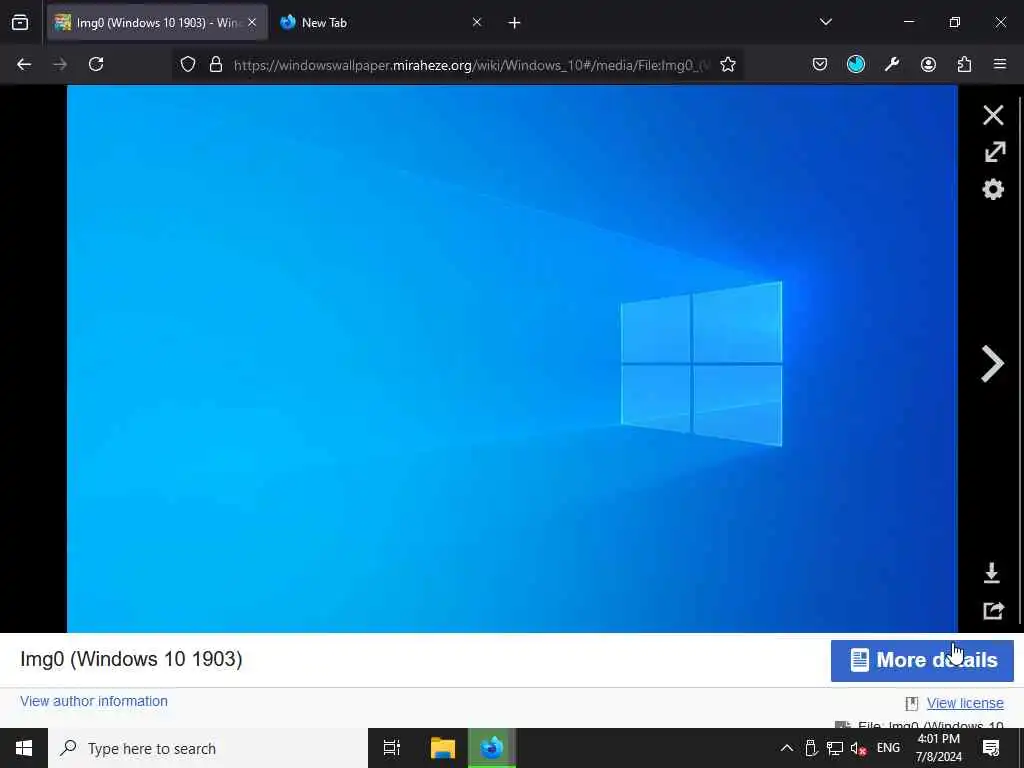
Task: Reload the current page
Action: (x=96, y=64)
